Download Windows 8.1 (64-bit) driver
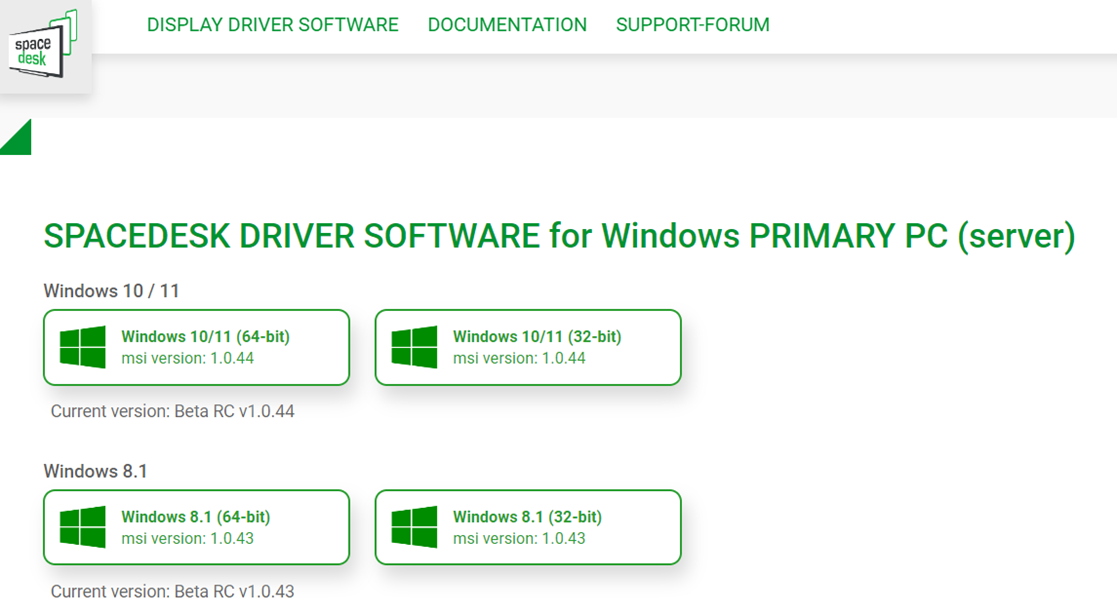Image resolution: width=1117 pixels, height=615 pixels. click(197, 527)
